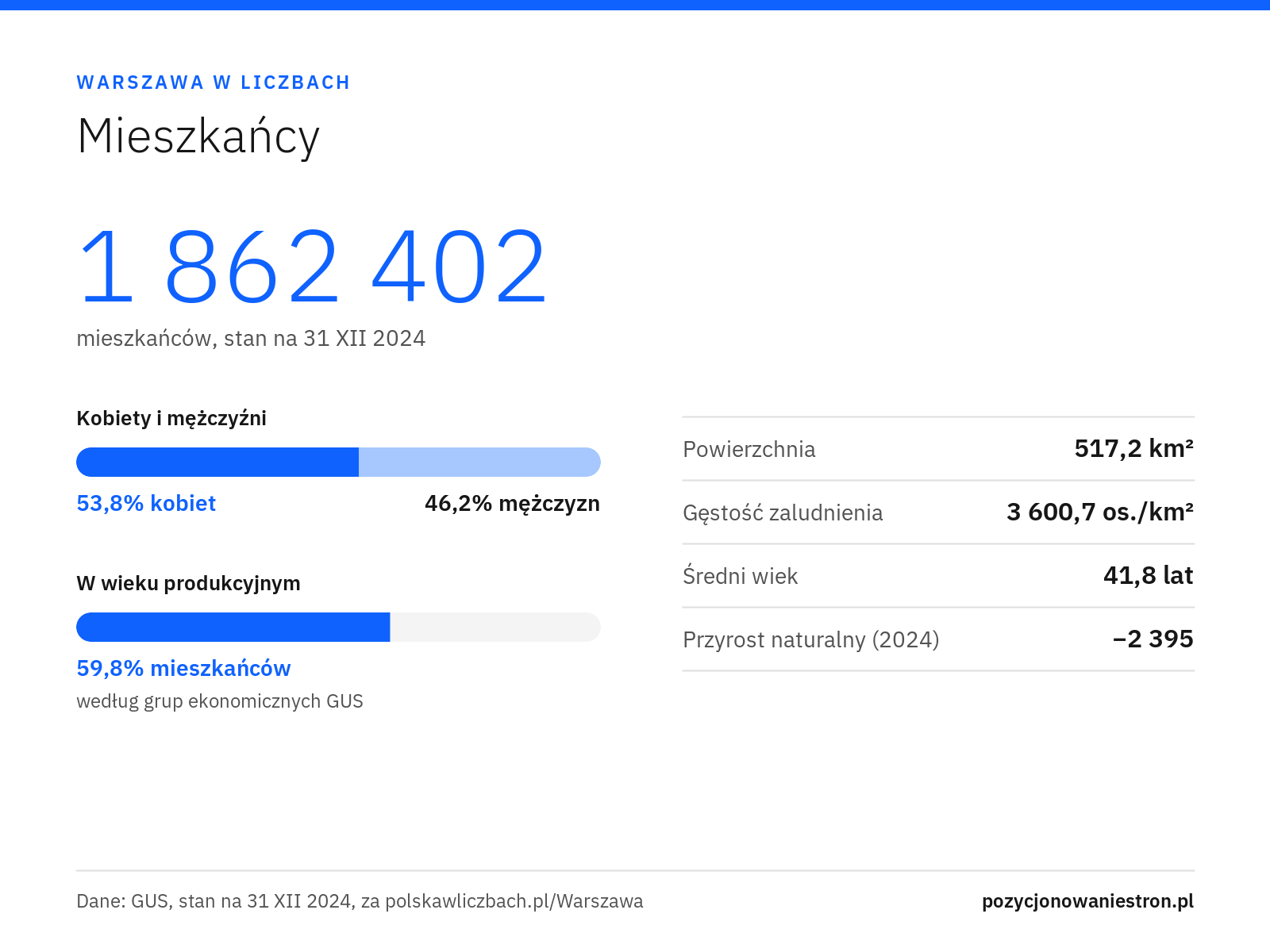The height and width of the screenshot is (952, 1270).
Task: Click the "Gęstość zaludnienia" row label
Action: 783,512
